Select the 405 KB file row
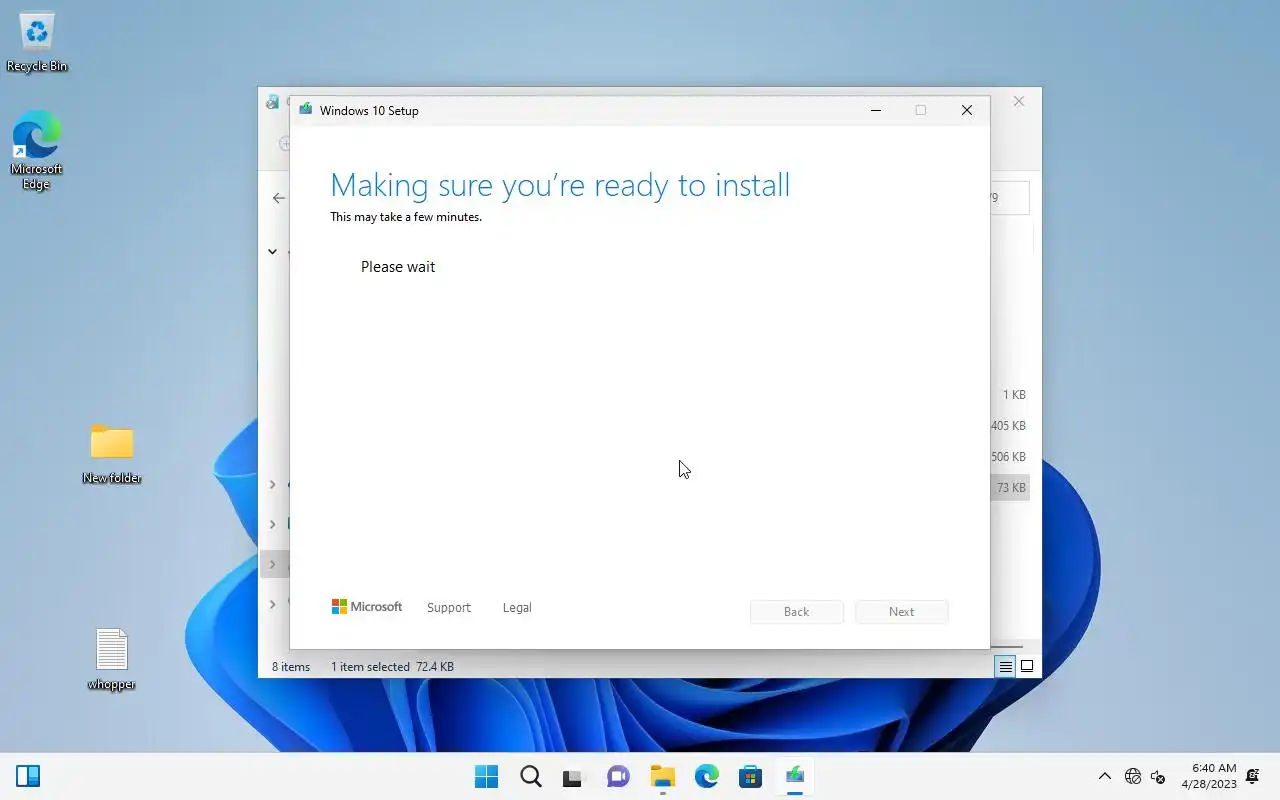This screenshot has height=800, width=1280. (1008, 426)
